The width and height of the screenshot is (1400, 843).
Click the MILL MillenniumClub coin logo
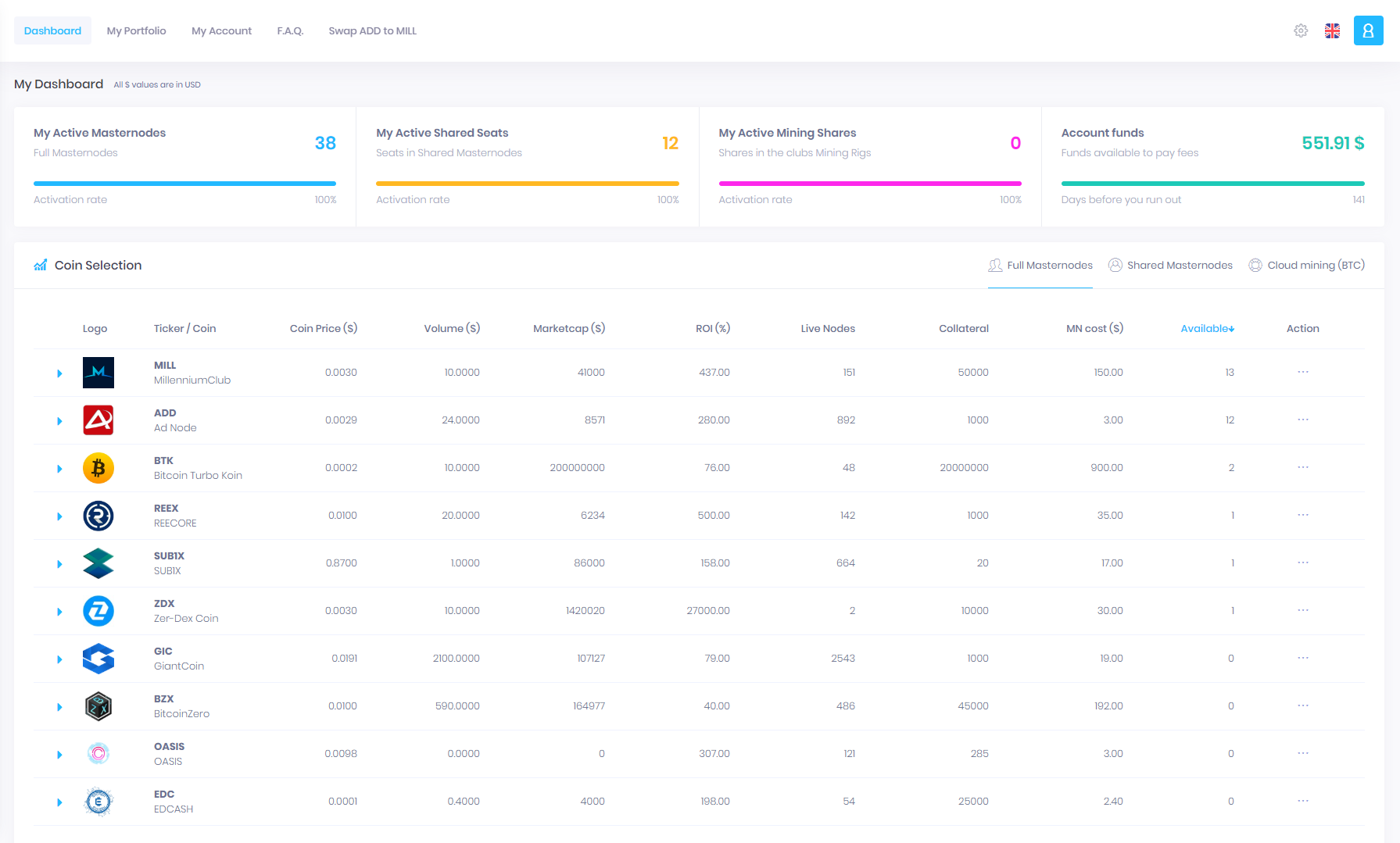point(98,373)
